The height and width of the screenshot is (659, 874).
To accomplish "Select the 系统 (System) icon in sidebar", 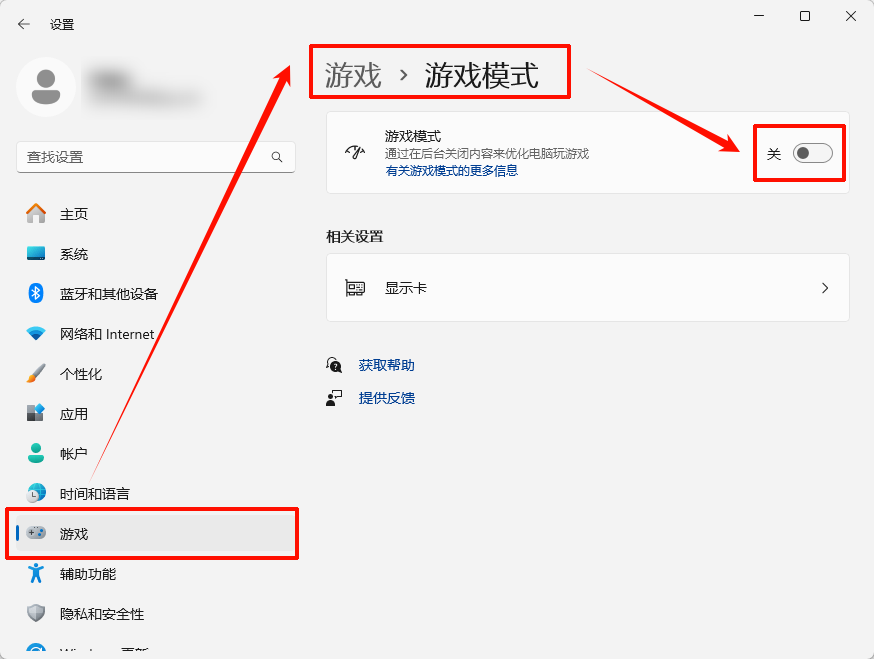I will pos(34,253).
